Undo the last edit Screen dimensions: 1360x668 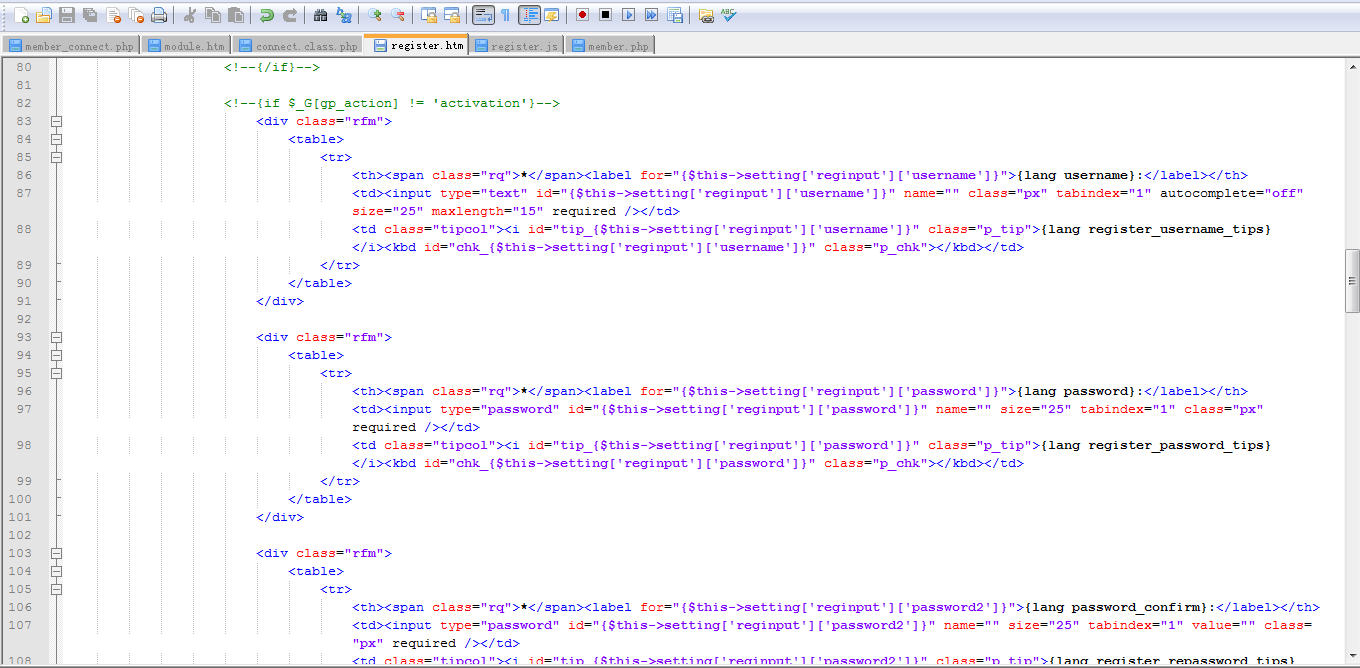click(x=266, y=15)
